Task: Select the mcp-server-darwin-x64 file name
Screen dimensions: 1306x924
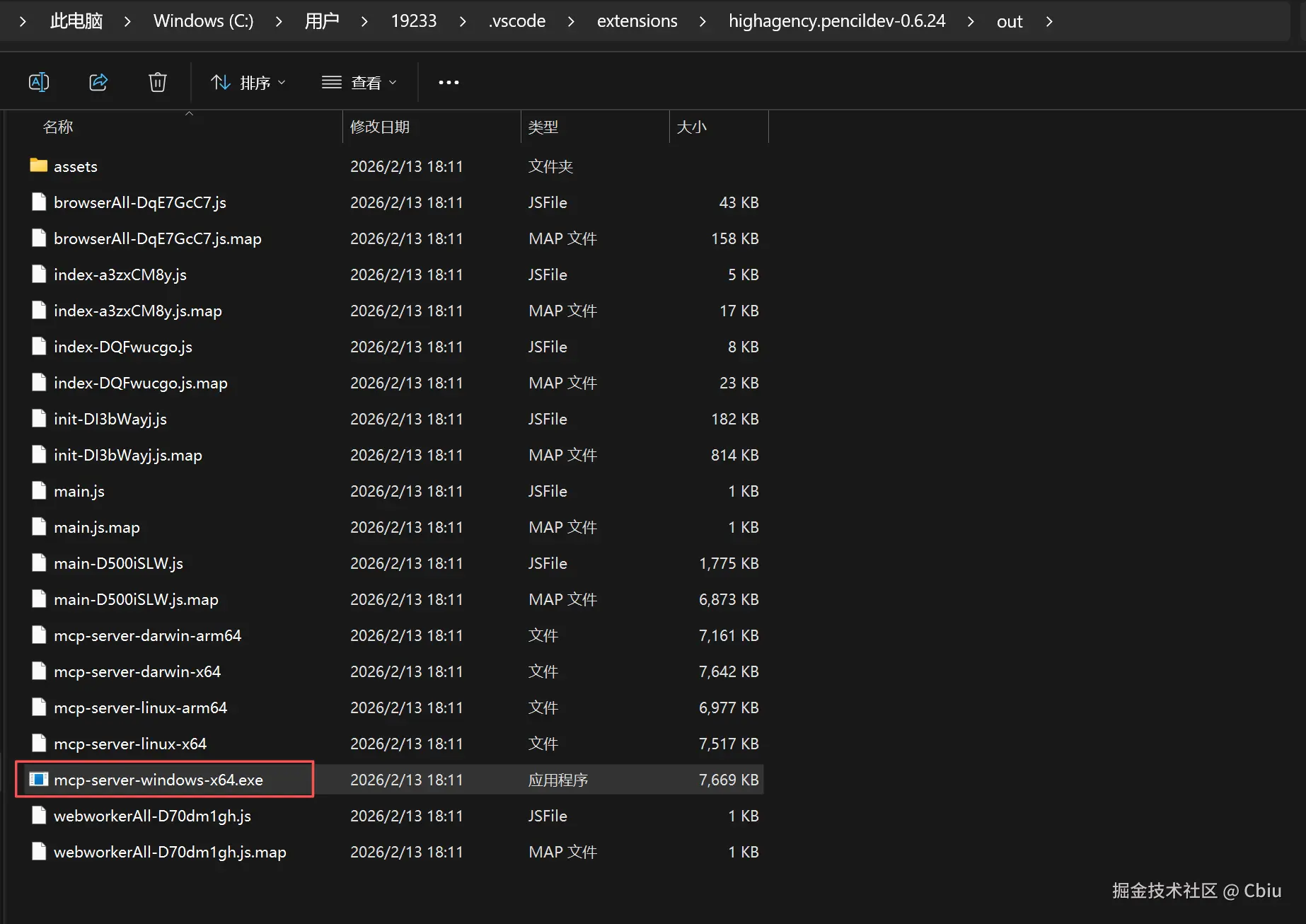Action: tap(137, 671)
